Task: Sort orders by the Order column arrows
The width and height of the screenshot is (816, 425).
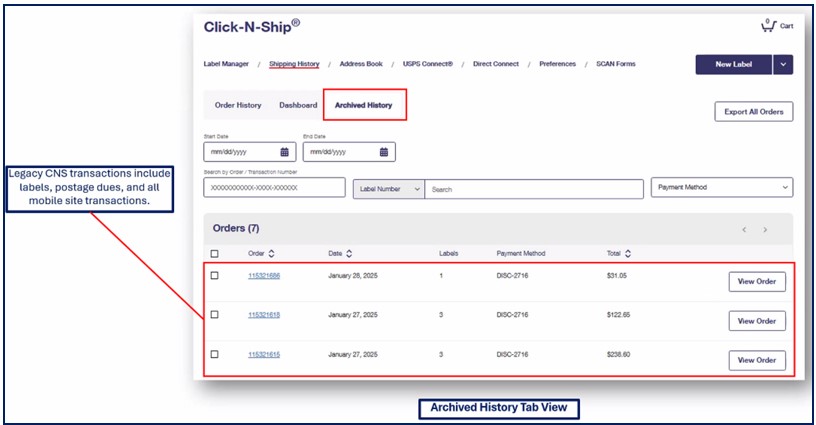Action: (272, 253)
